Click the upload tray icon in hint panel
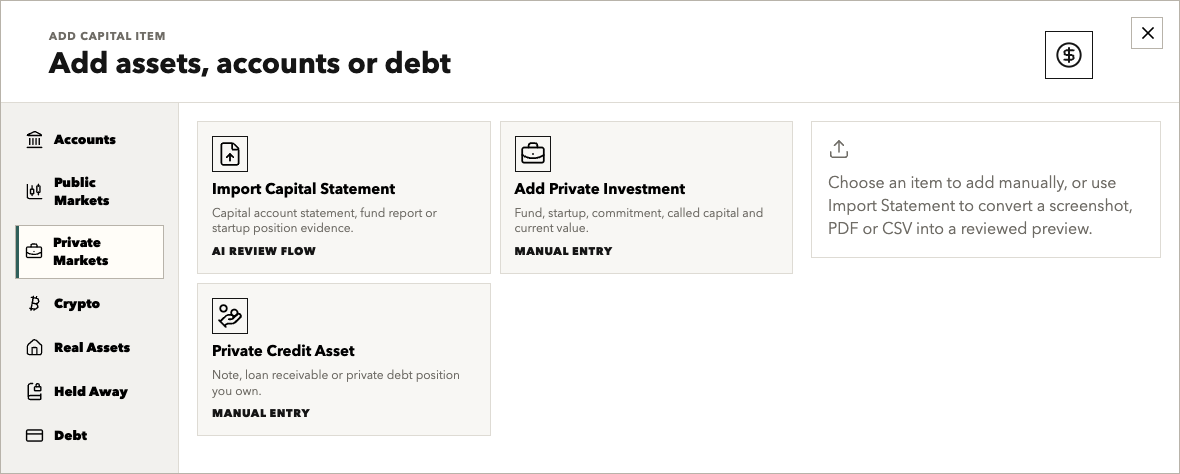 coord(838,149)
